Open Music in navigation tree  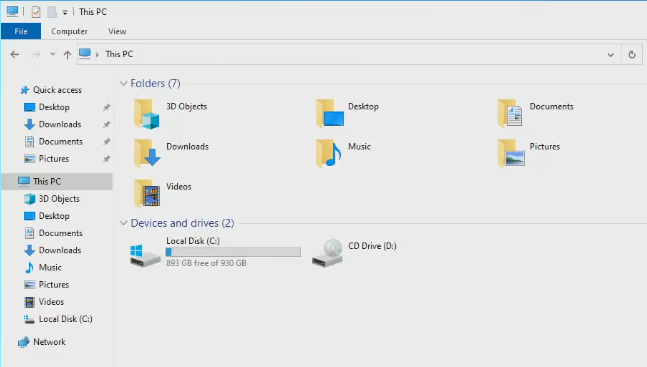pyautogui.click(x=50, y=268)
